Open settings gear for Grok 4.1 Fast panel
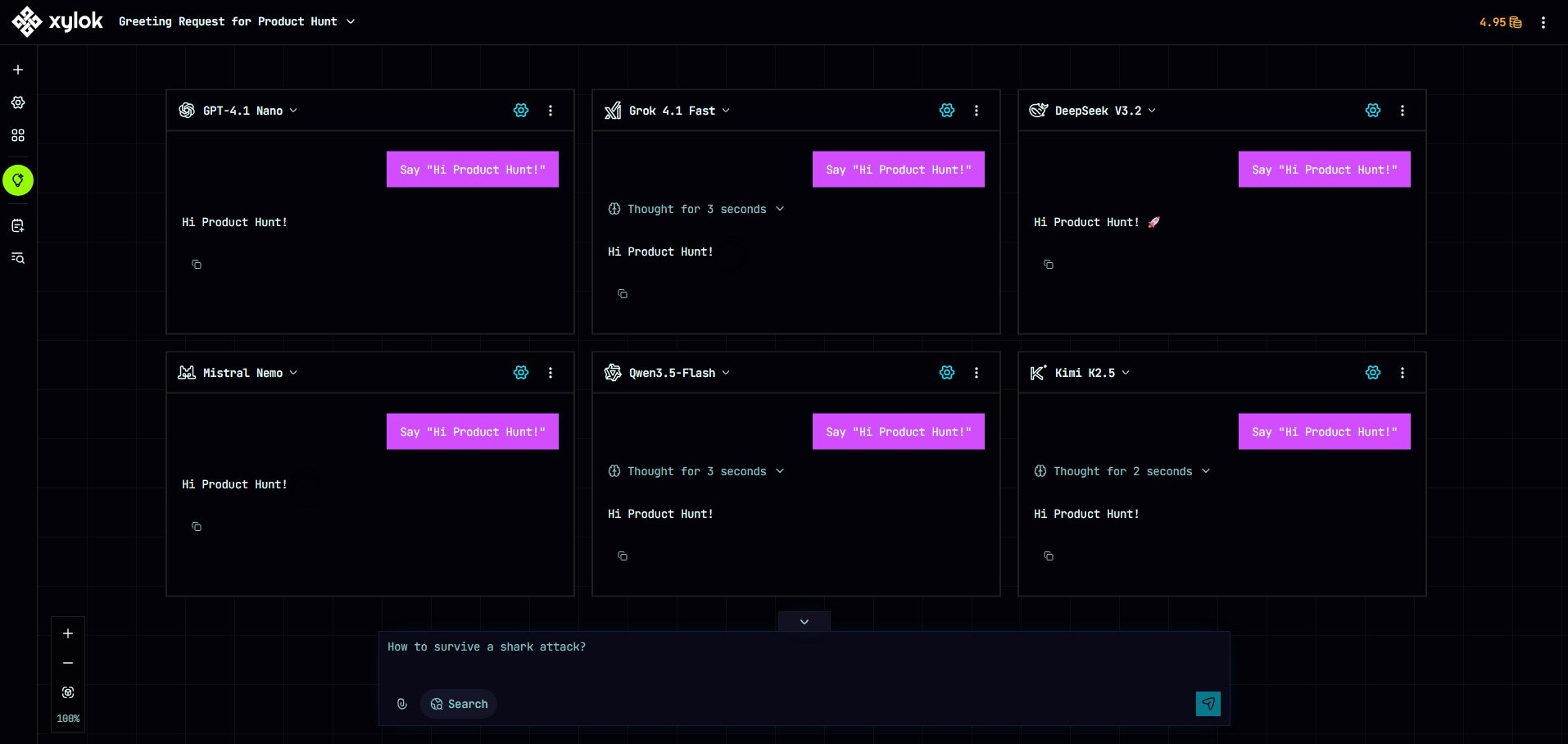 (947, 111)
